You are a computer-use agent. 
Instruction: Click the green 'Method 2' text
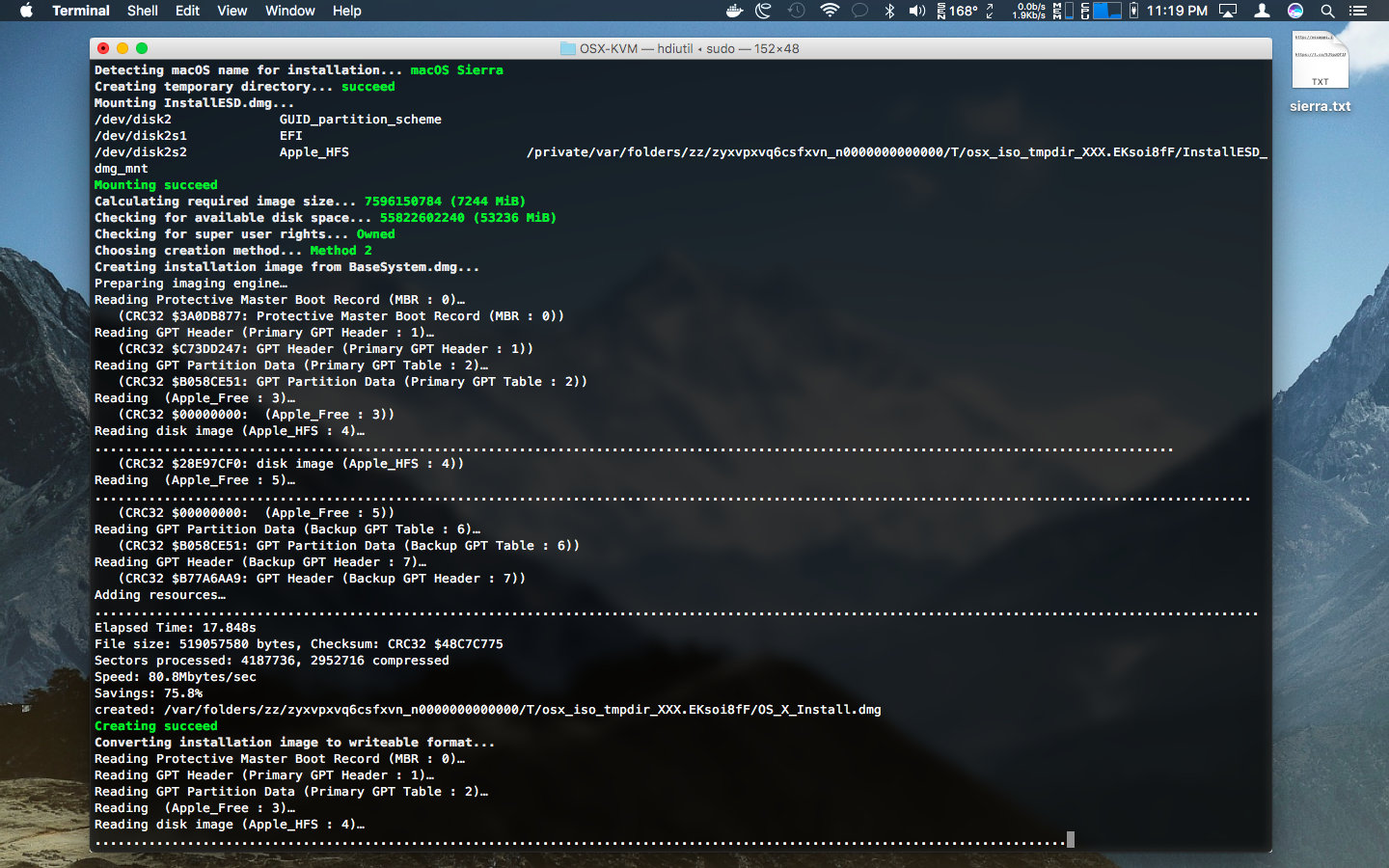click(341, 250)
